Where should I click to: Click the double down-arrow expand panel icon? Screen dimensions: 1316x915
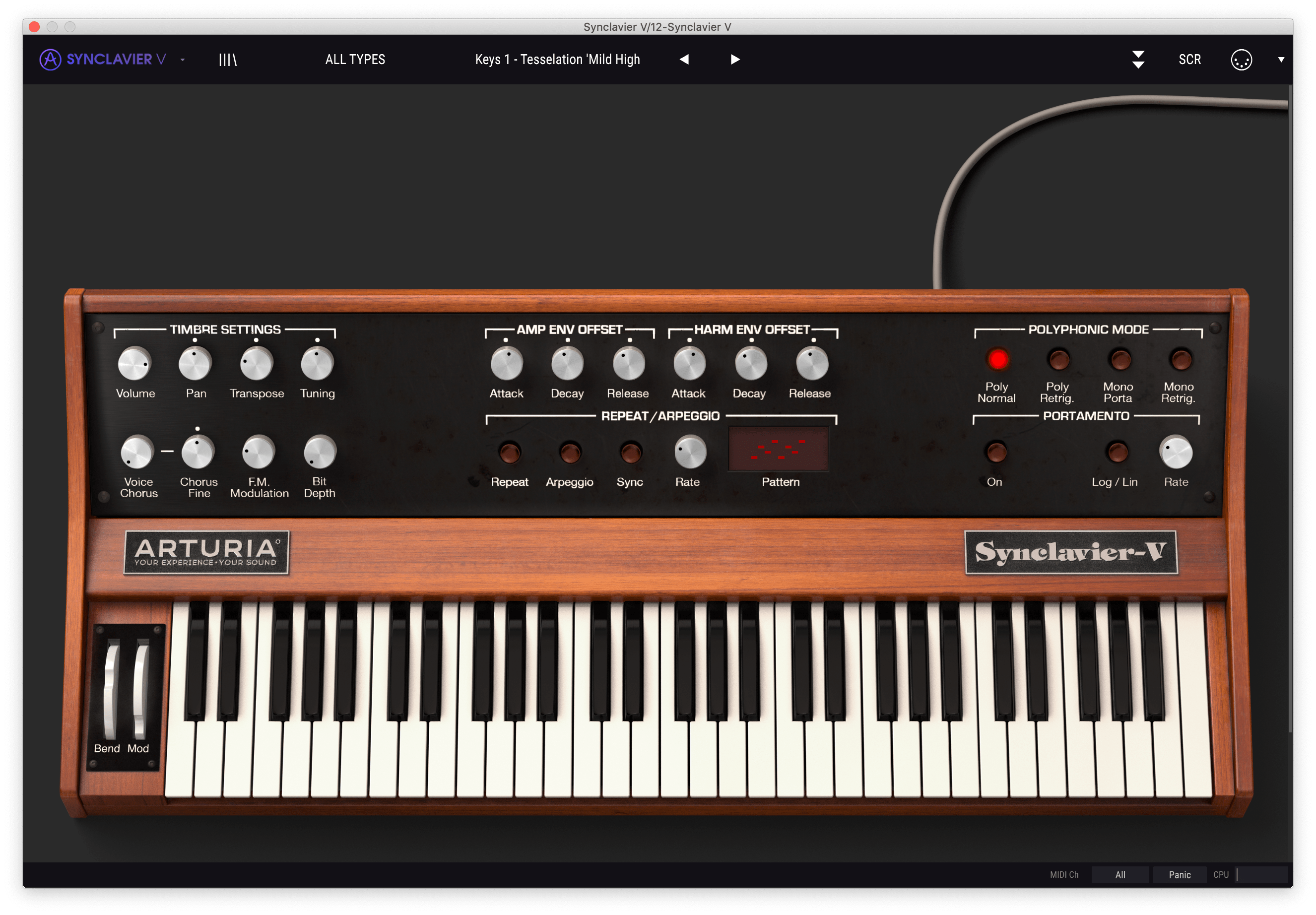pos(1138,60)
